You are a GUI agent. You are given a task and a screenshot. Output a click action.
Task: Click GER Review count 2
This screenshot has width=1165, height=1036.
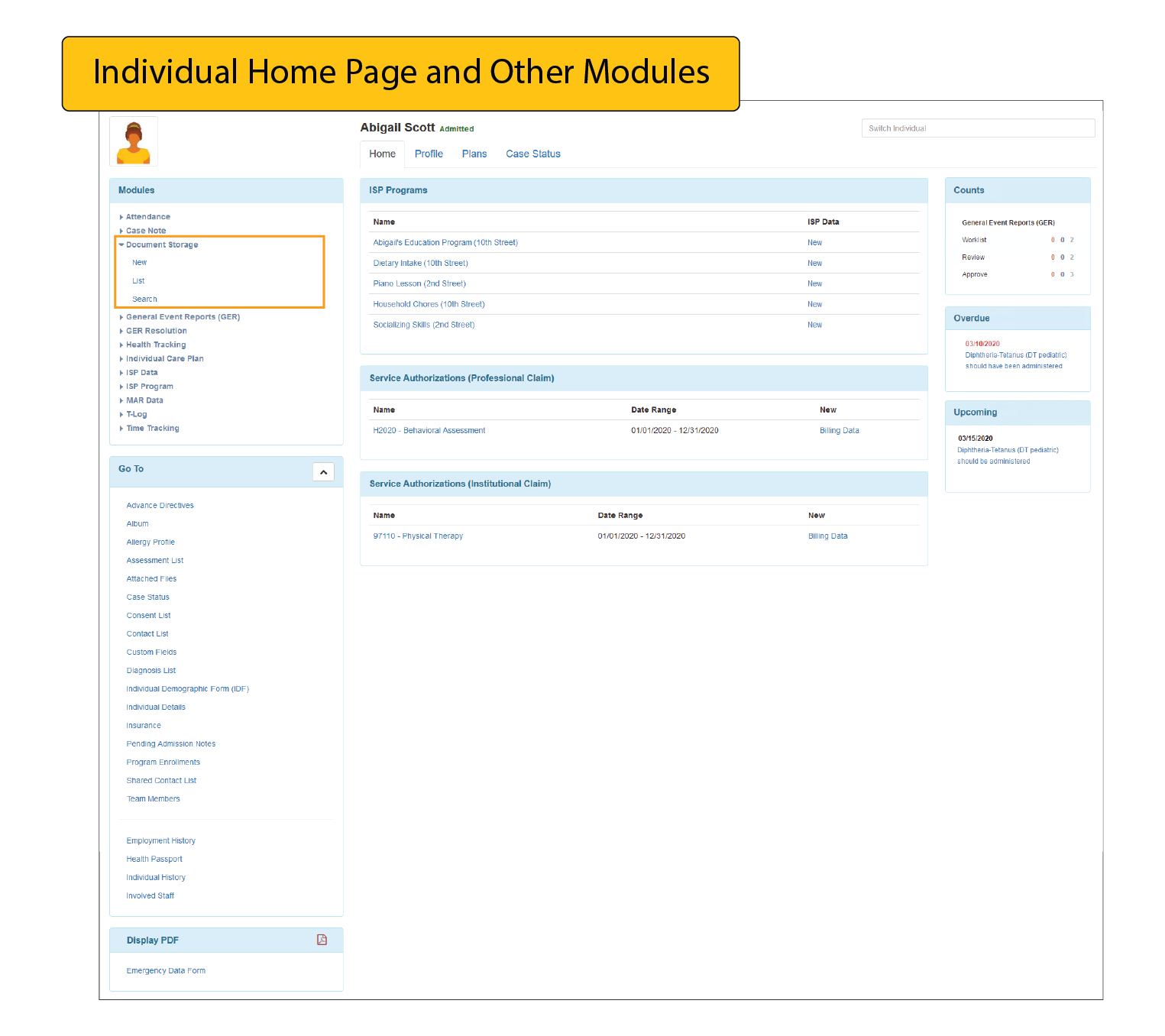point(1072,257)
